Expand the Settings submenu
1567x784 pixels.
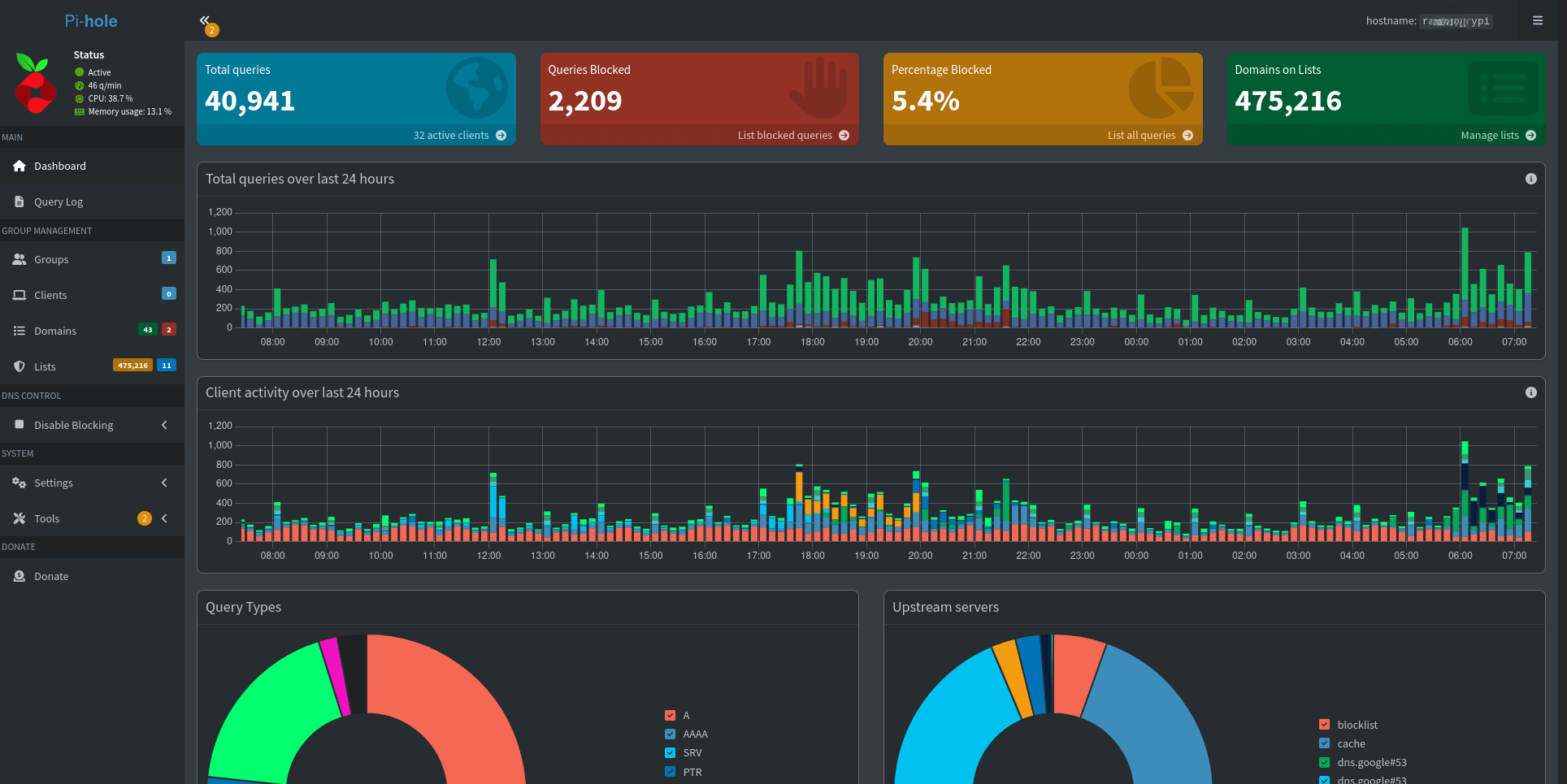(164, 483)
